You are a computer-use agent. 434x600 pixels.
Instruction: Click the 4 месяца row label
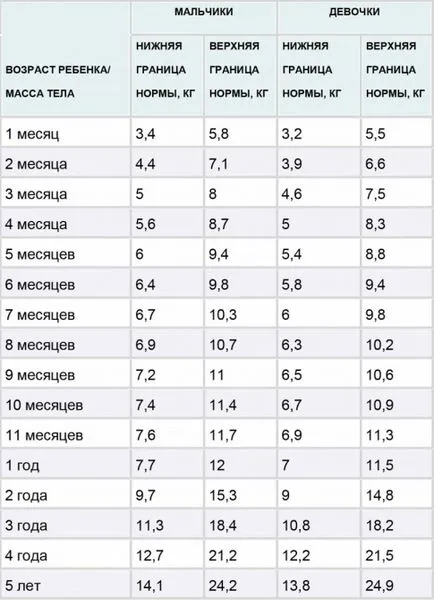click(36, 224)
